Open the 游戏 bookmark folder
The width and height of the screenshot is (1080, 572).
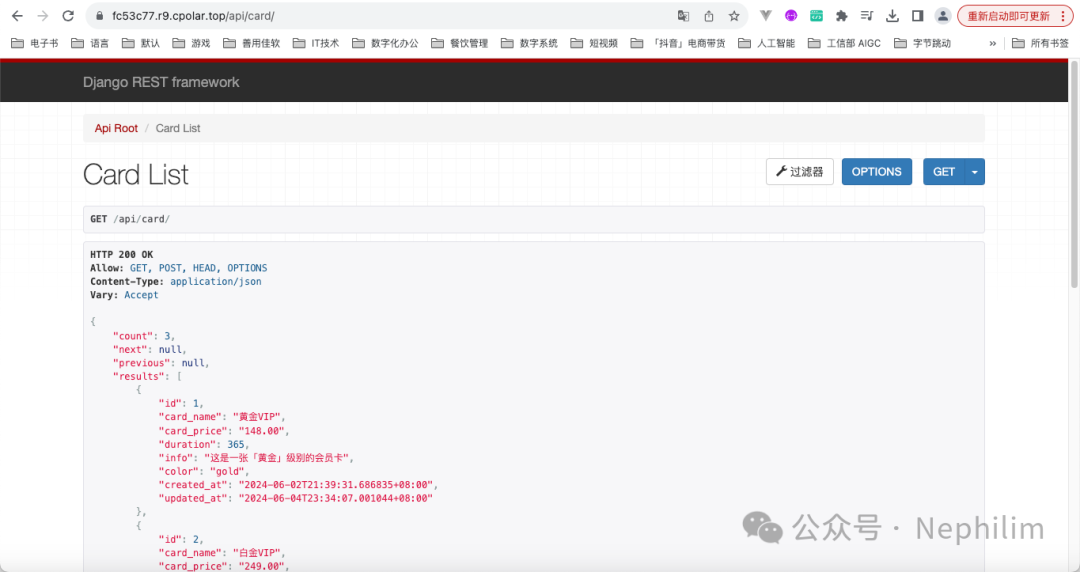(x=191, y=43)
